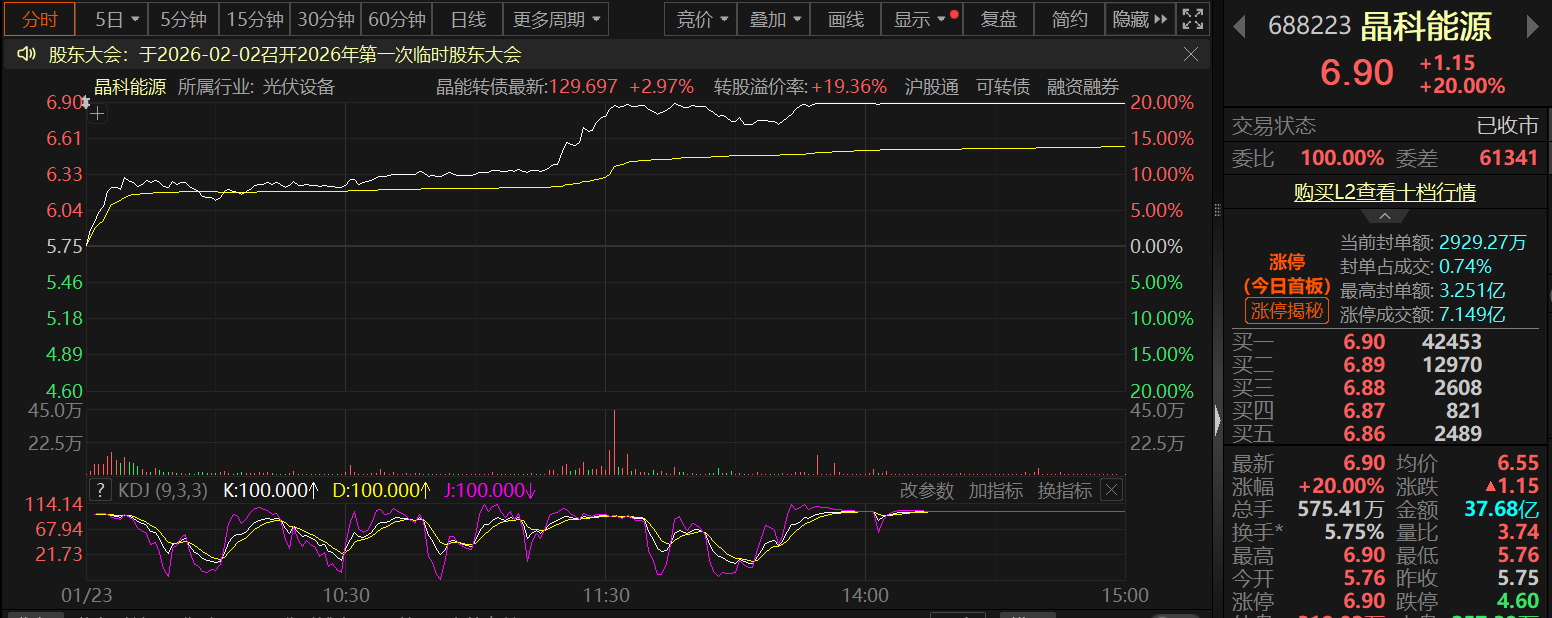Viewport: 1552px width, 618px height.
Task: Click the speaker announcement icon
Action: tap(27, 55)
